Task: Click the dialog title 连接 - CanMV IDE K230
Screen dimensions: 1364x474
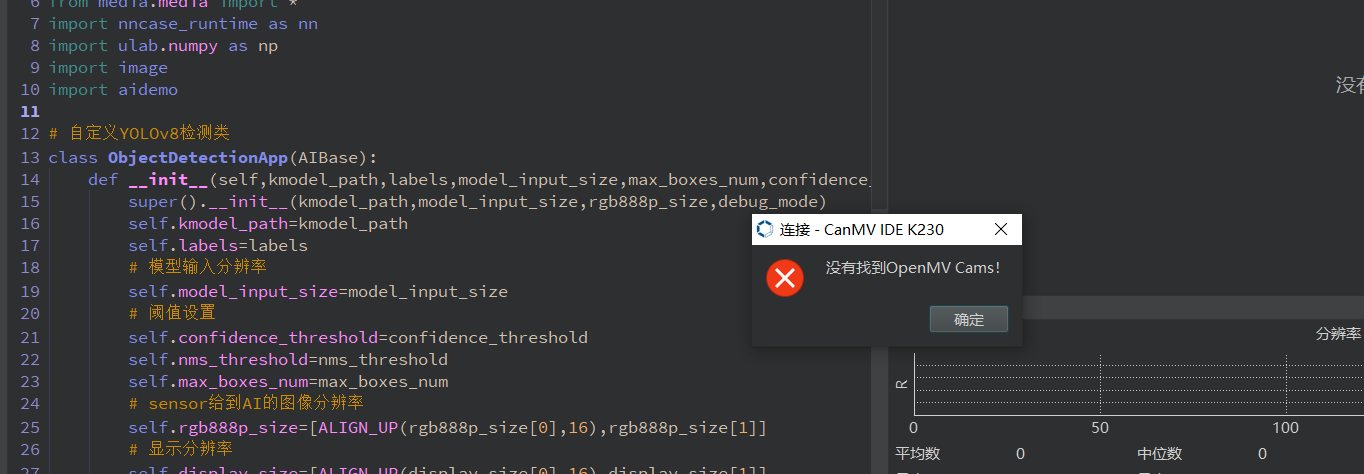Action: coord(862,230)
